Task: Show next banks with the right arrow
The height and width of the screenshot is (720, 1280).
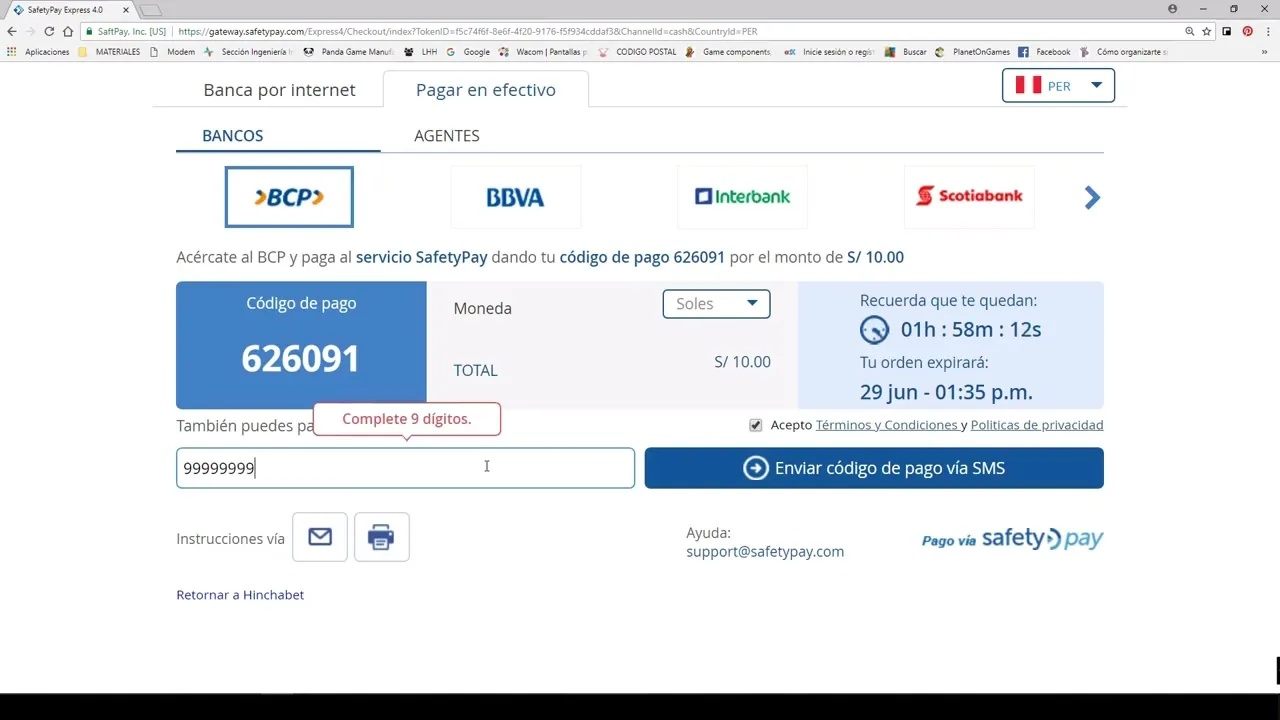Action: [x=1092, y=197]
